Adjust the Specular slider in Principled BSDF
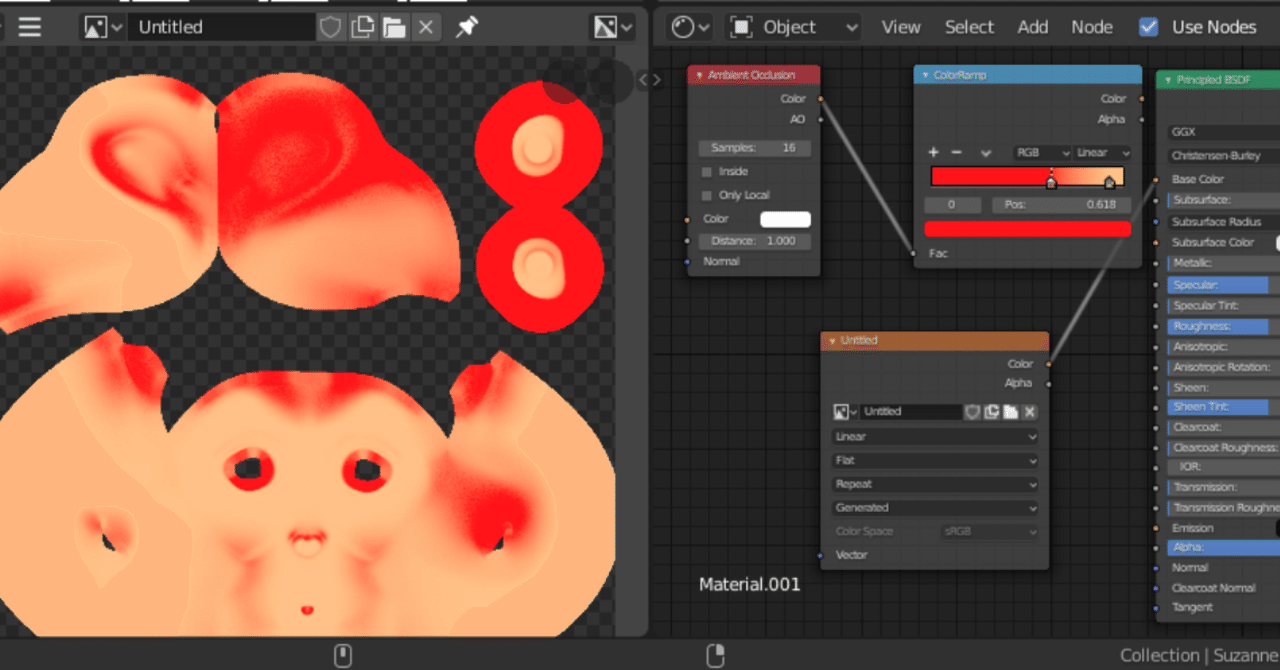 tap(1224, 285)
